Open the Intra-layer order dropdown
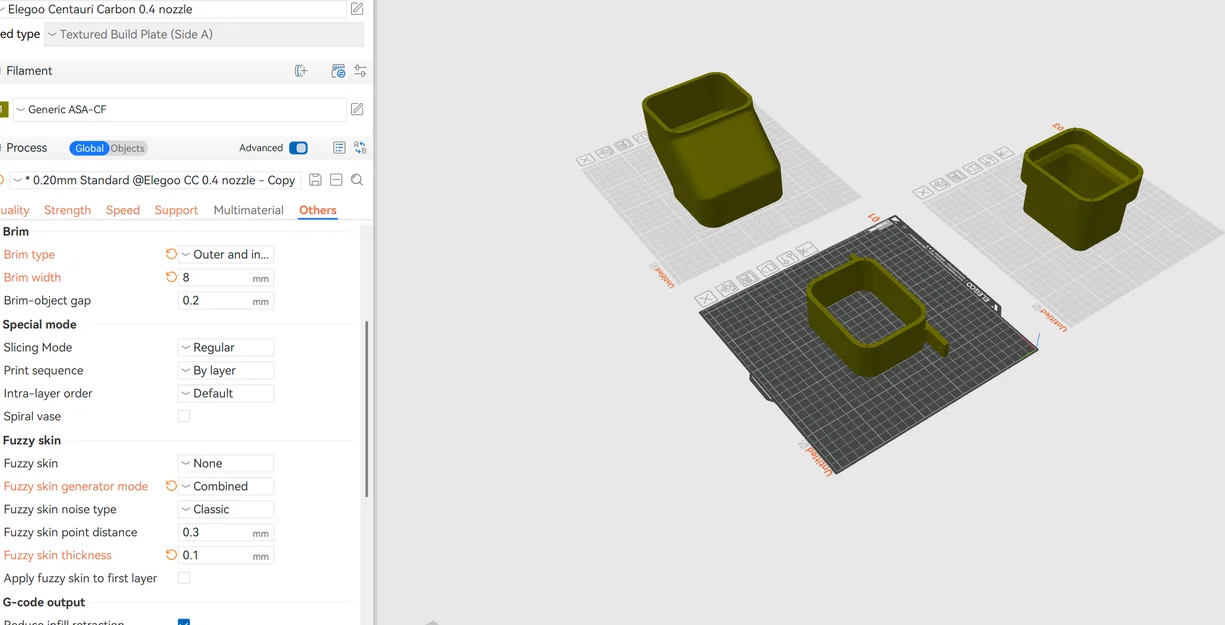Screen dimensions: 1225x625 (x=226, y=393)
